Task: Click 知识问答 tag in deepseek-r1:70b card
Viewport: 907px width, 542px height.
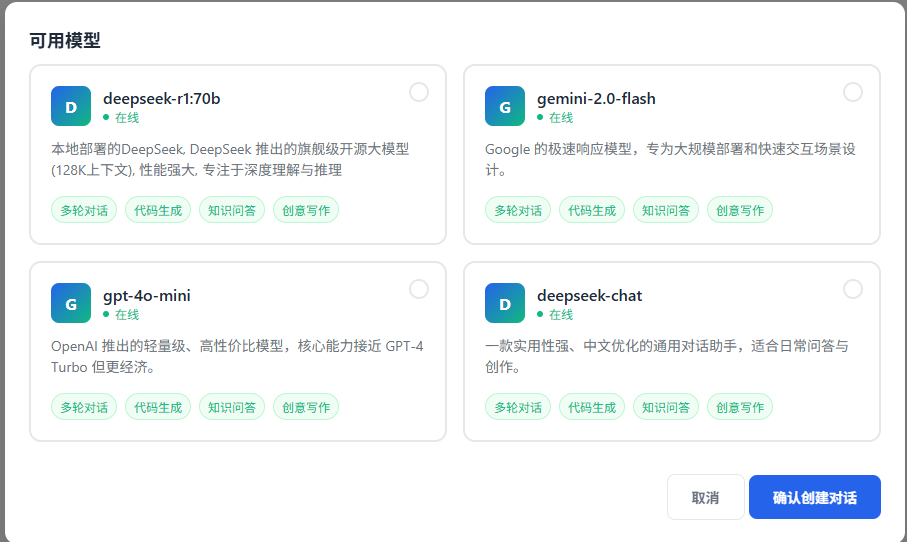Action: tap(232, 210)
